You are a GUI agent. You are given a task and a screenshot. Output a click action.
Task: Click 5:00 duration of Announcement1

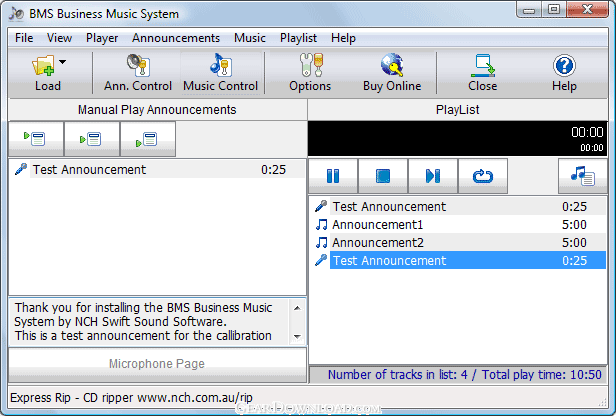[574, 225]
